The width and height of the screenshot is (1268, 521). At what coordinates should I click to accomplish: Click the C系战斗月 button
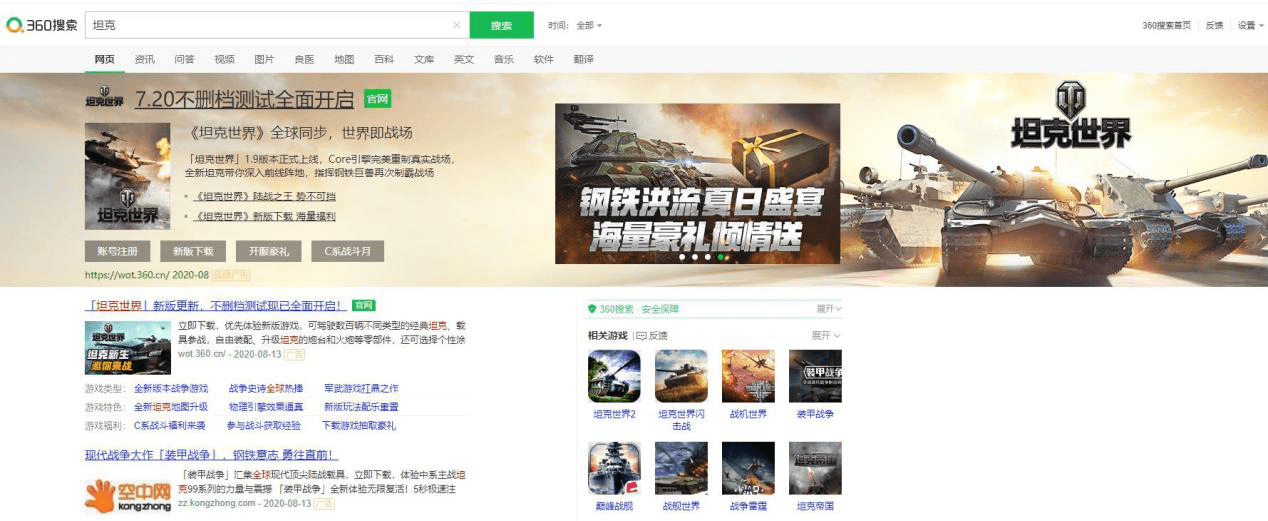347,251
